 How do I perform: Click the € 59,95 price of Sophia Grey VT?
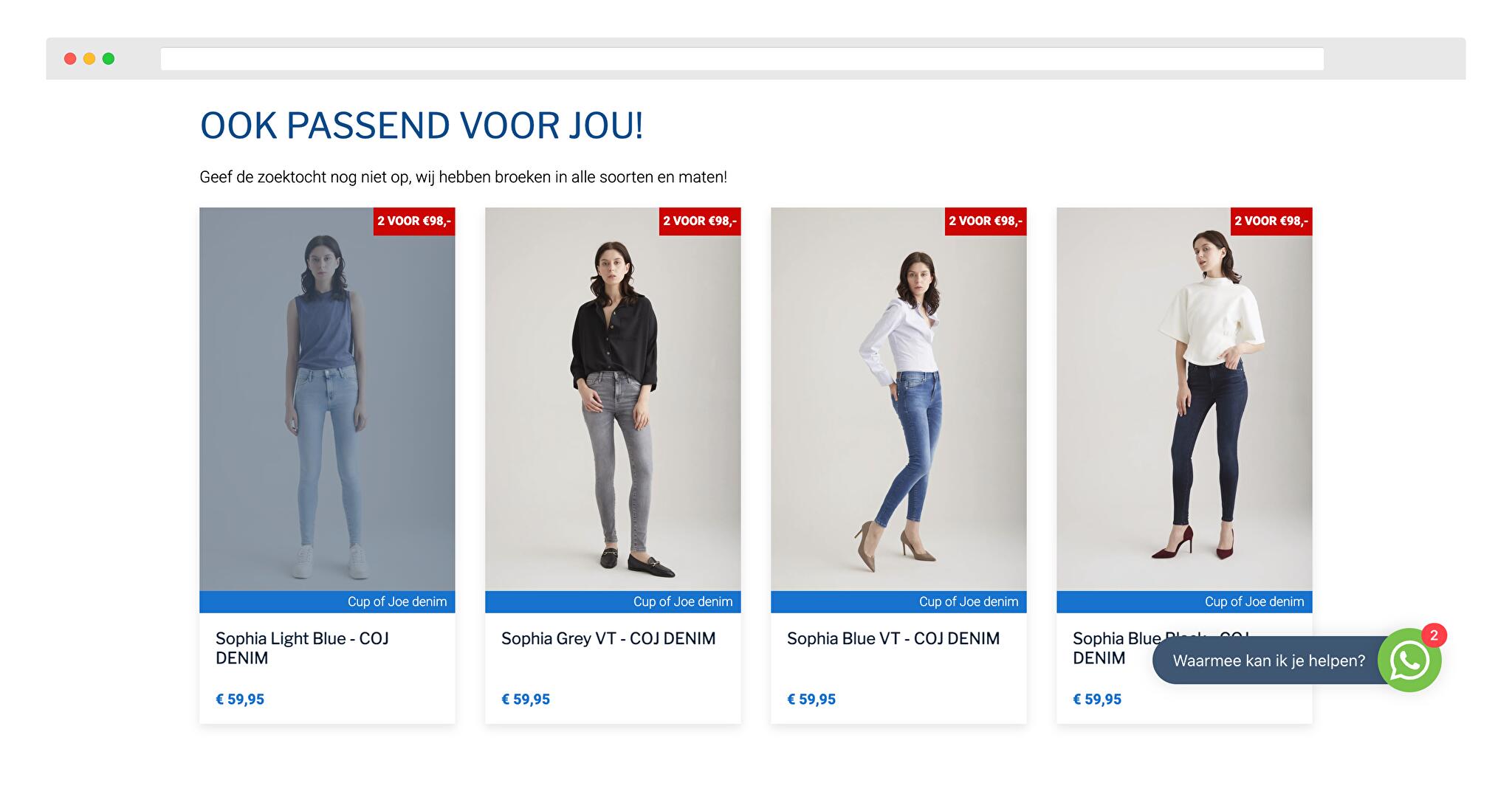(526, 700)
